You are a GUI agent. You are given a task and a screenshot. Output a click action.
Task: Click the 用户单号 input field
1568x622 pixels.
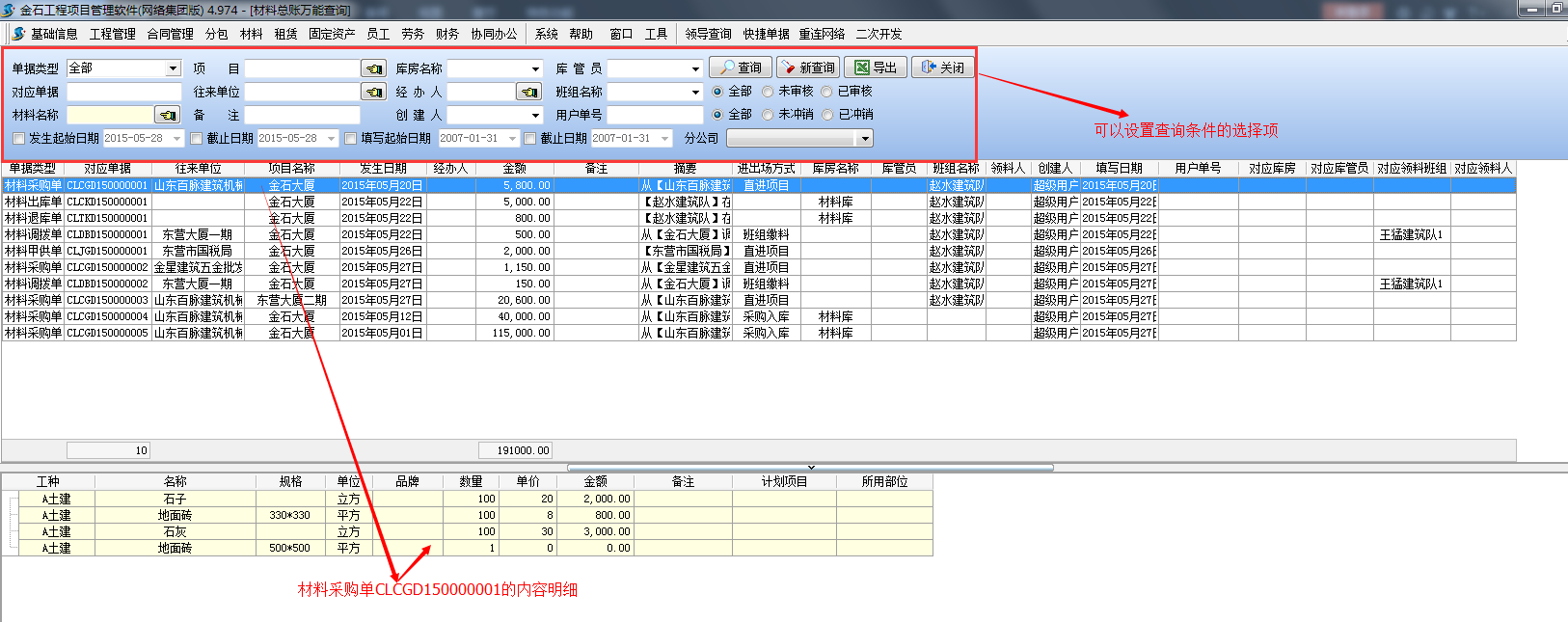(x=654, y=115)
